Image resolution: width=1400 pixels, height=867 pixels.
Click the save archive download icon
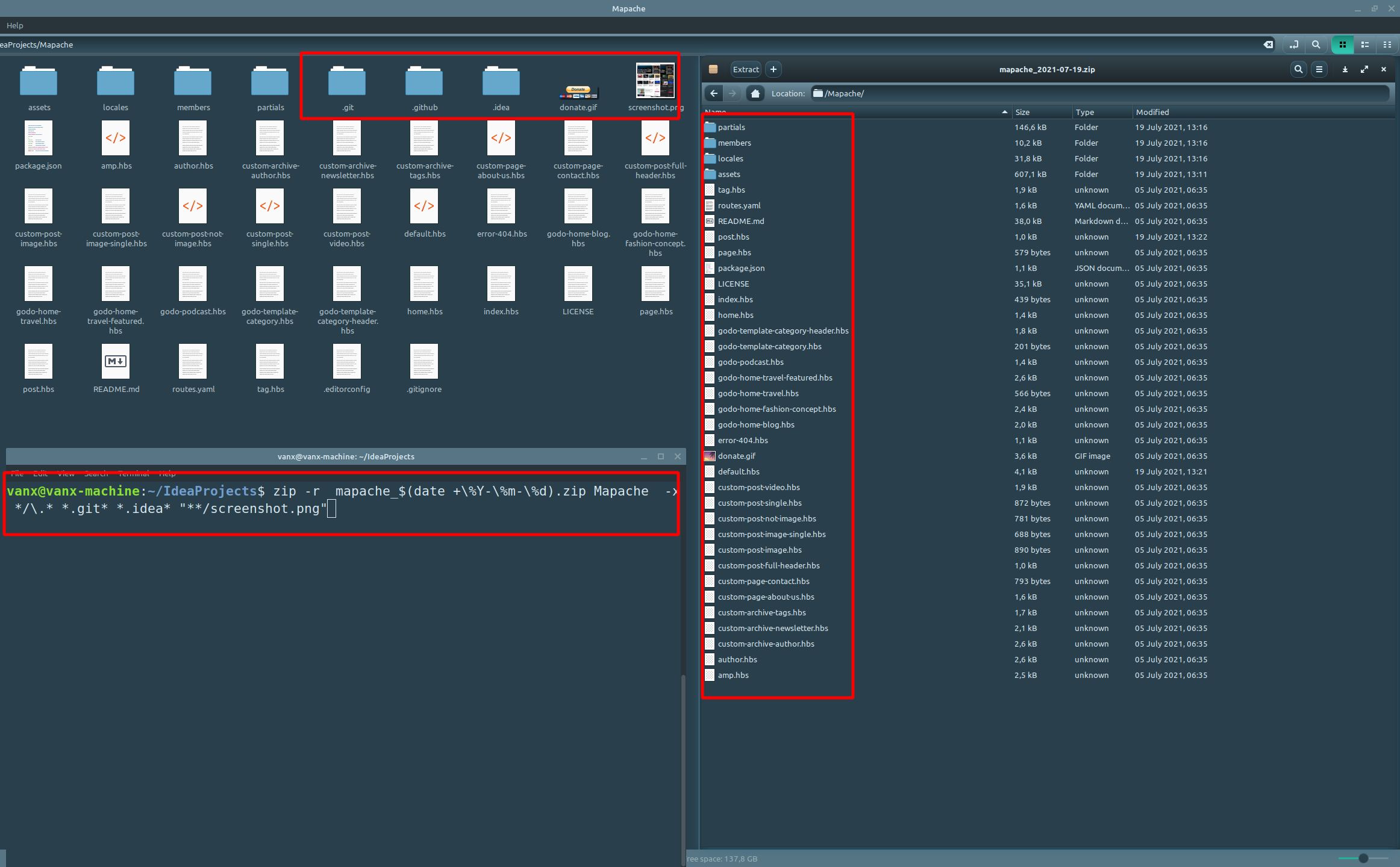pos(1344,69)
